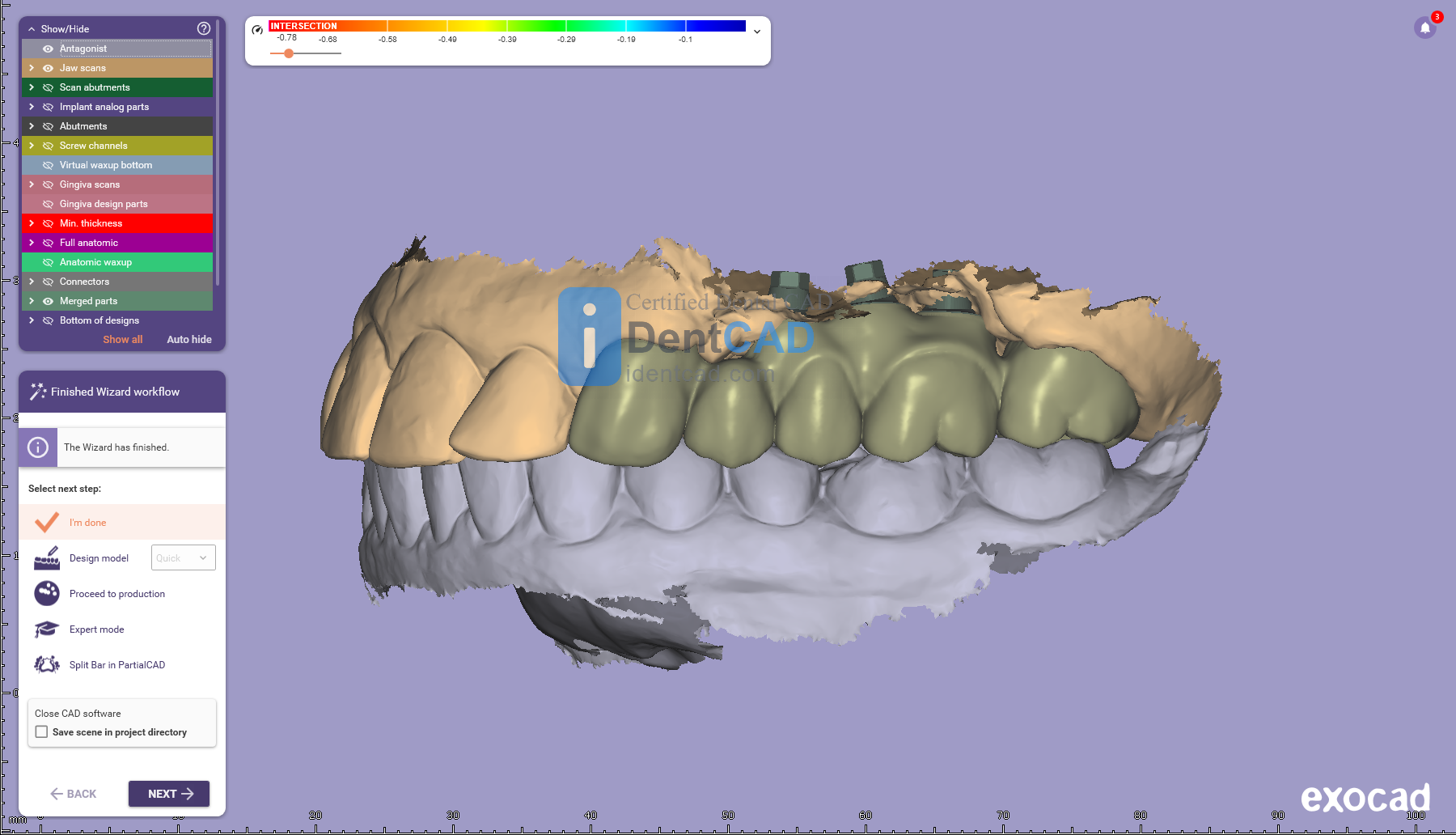The height and width of the screenshot is (835, 1456).
Task: Show the Full anatomic layer
Action: (48, 243)
